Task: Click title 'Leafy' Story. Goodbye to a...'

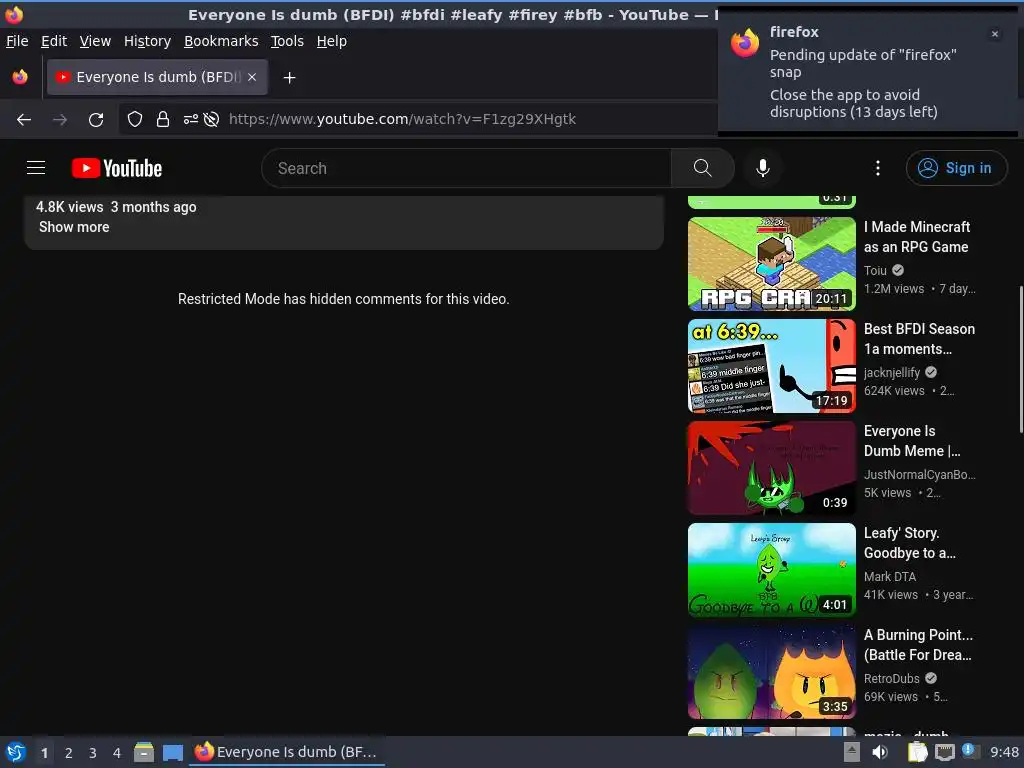Action: click(x=910, y=543)
